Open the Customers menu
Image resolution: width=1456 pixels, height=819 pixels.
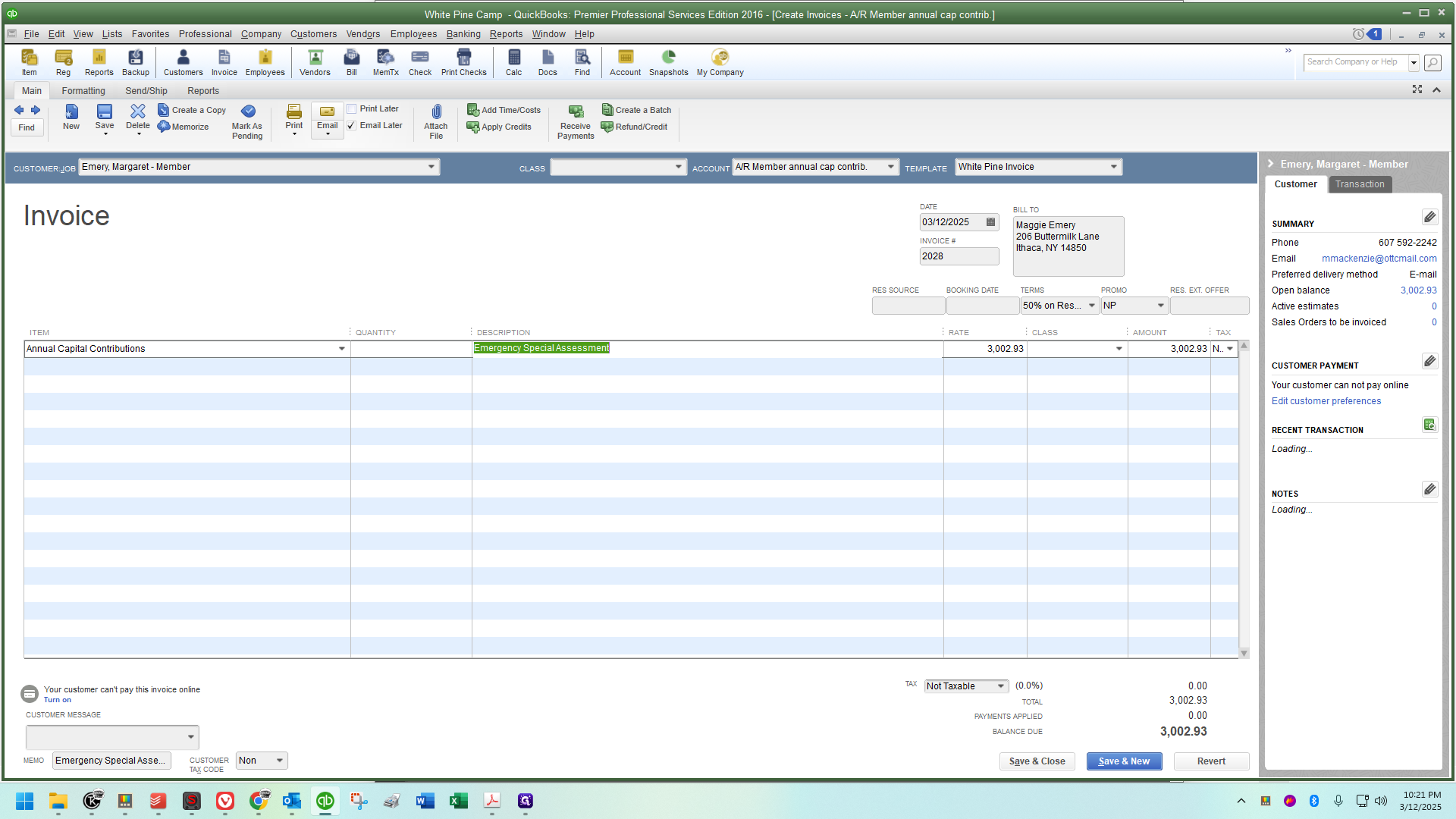coord(313,34)
